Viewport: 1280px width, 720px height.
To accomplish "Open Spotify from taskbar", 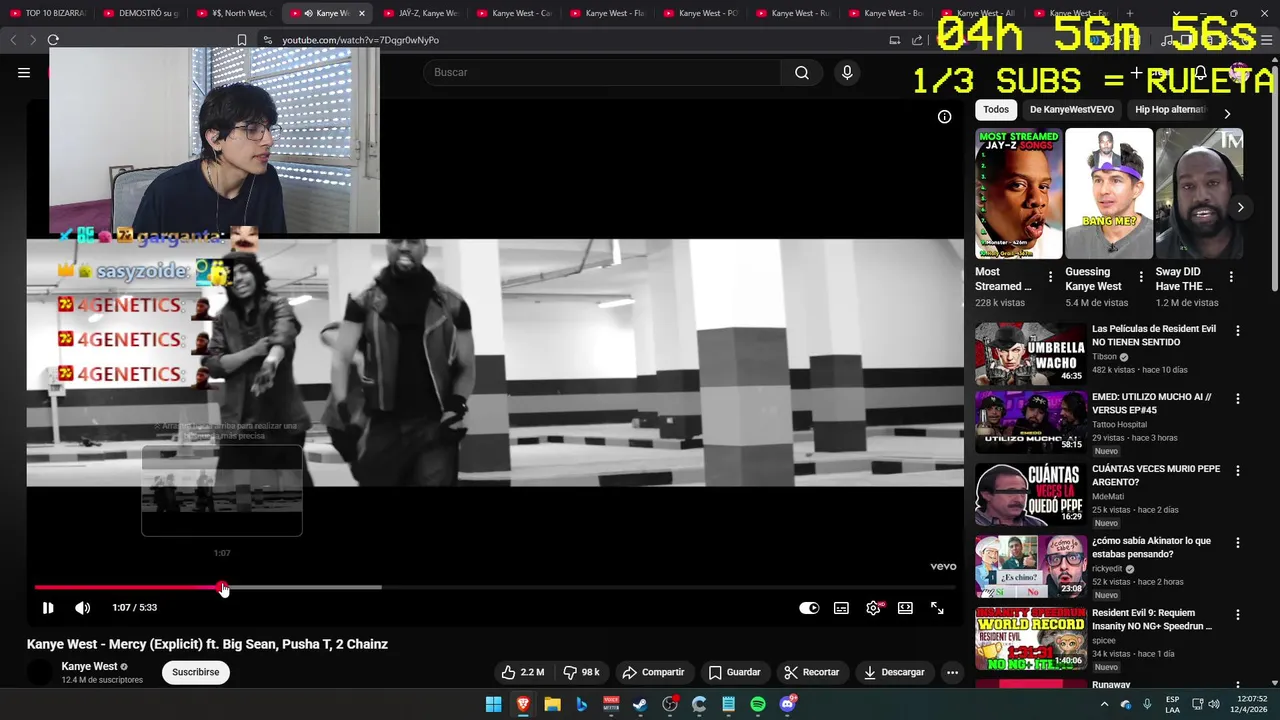I will point(758,705).
